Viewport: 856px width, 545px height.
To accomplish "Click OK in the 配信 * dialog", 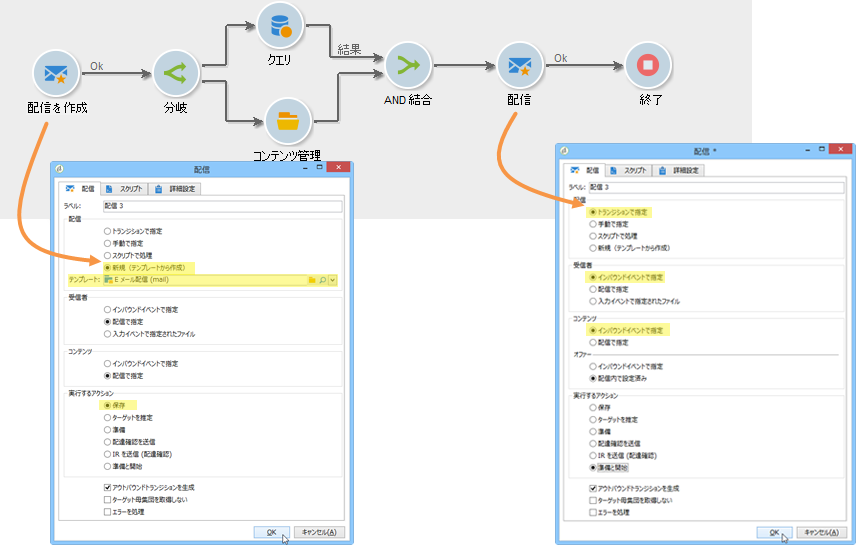I will click(x=774, y=532).
